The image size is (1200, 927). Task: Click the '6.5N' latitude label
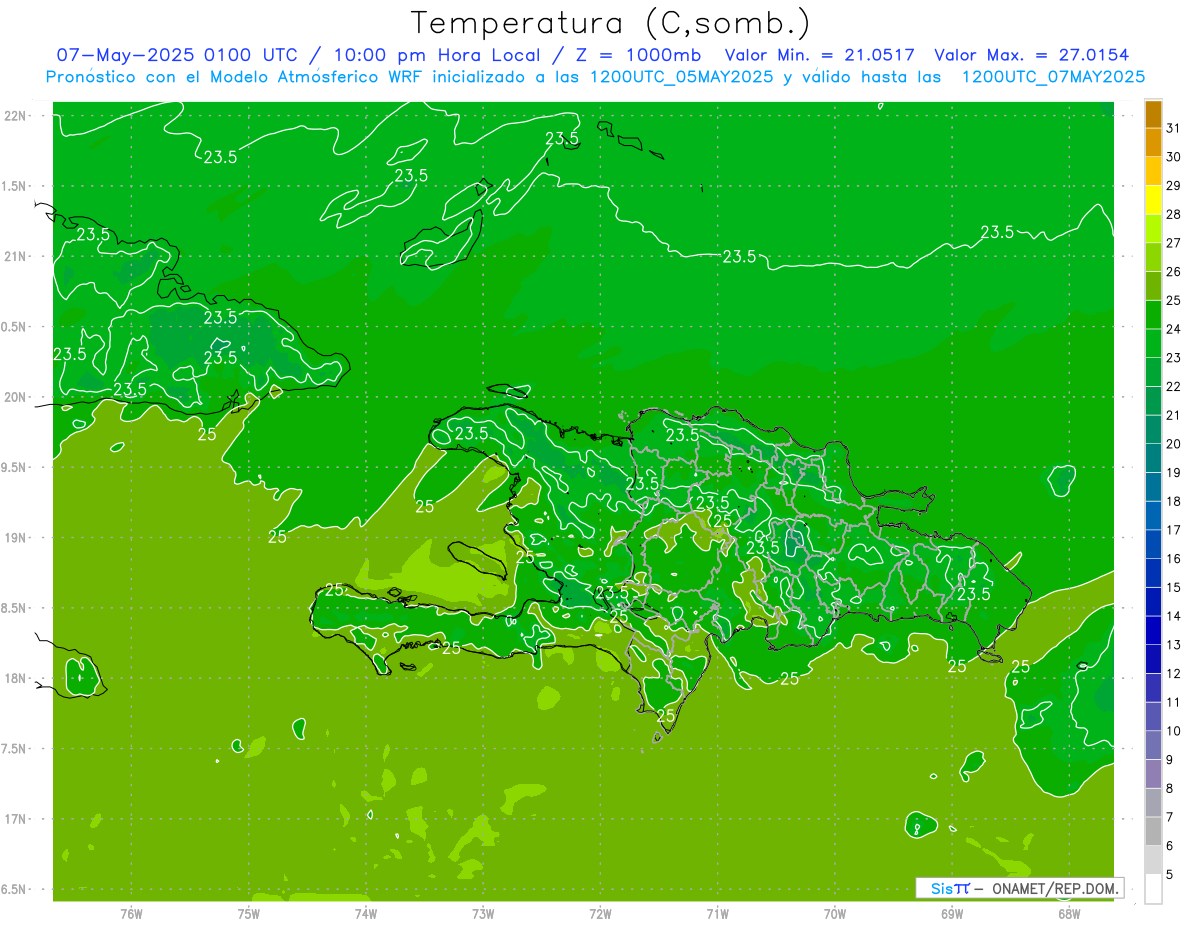pyautogui.click(x=15, y=889)
